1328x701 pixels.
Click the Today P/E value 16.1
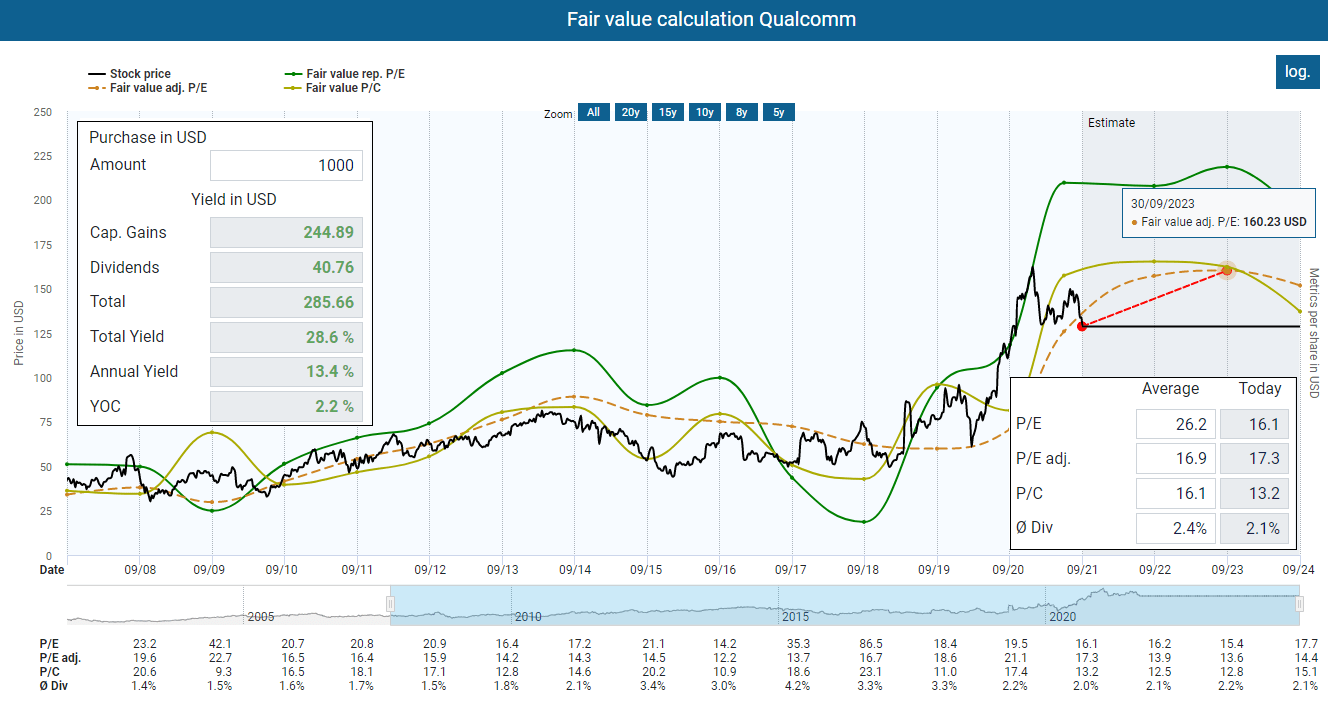click(1254, 424)
